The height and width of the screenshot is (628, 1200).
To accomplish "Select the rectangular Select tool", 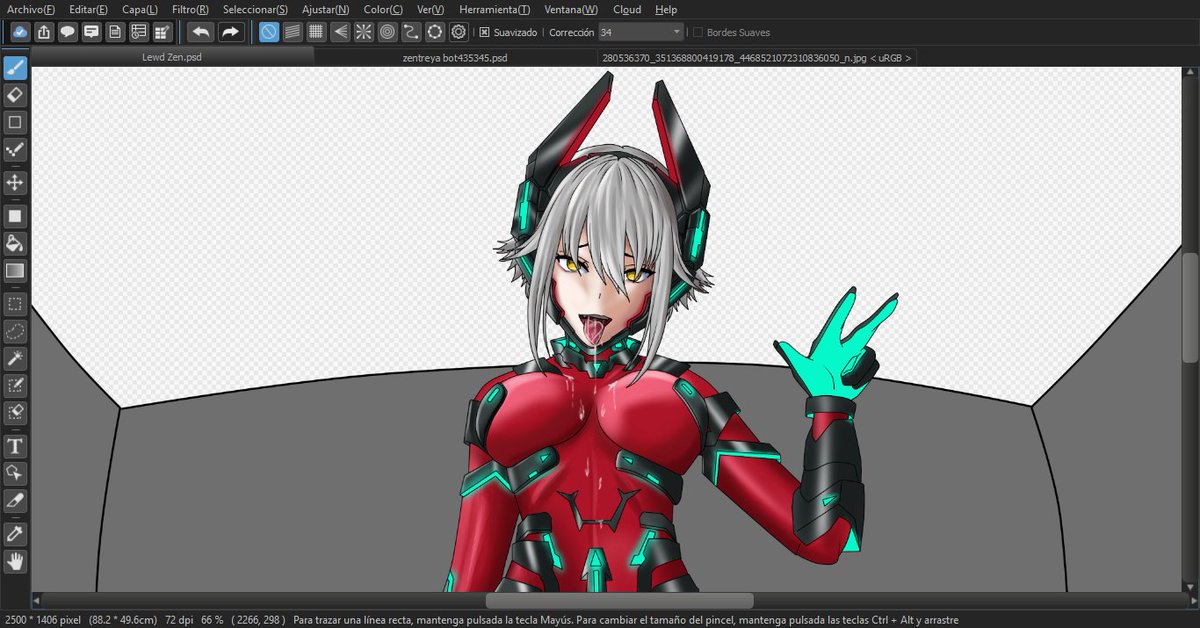I will tap(15, 303).
